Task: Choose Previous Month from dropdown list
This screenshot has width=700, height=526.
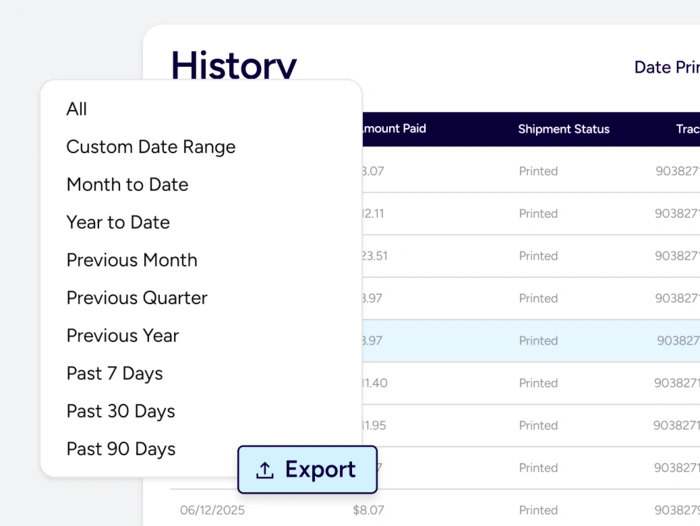Action: point(132,260)
